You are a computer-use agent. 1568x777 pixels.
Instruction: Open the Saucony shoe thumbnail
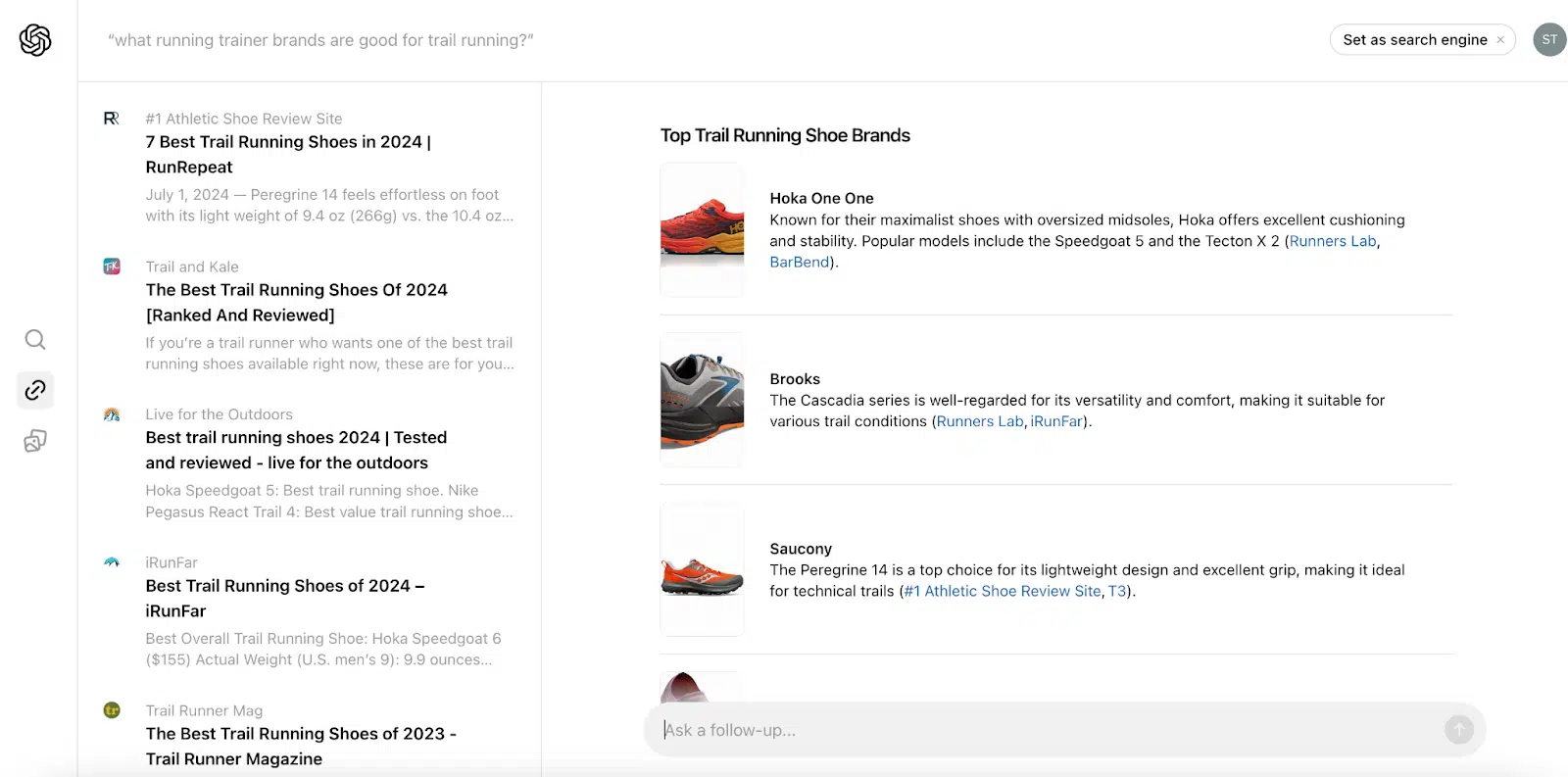click(703, 569)
